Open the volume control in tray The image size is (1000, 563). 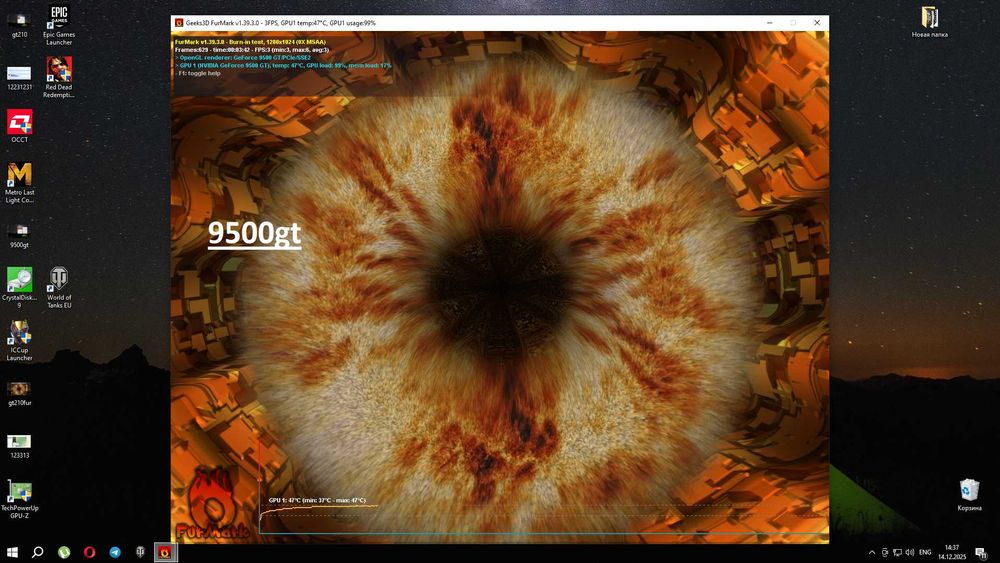(909, 552)
